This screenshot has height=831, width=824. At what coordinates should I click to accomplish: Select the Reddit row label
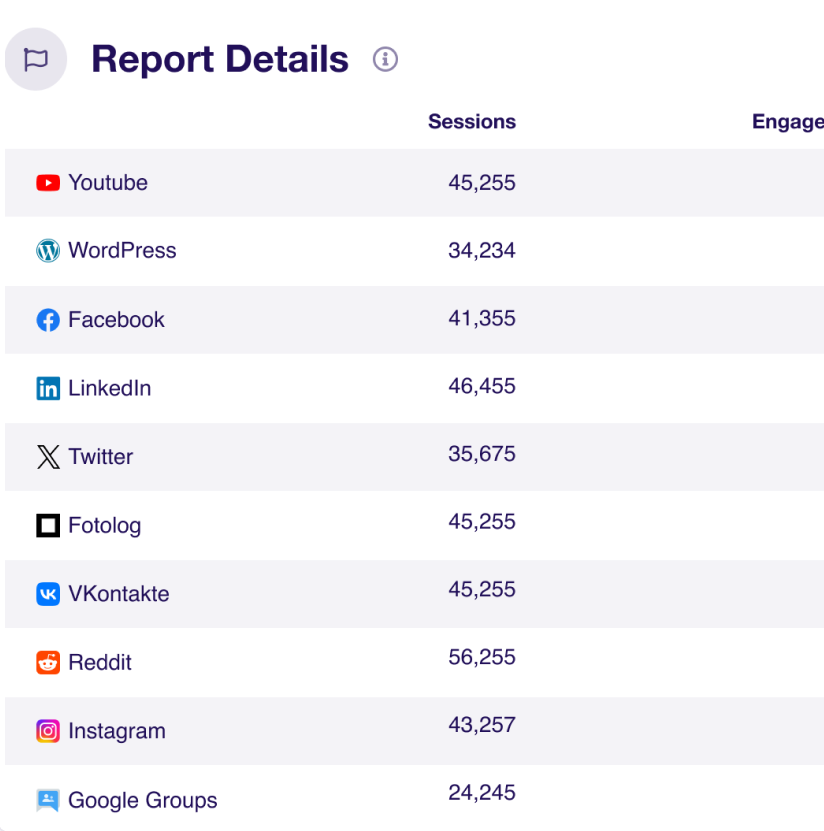pyautogui.click(x=100, y=662)
